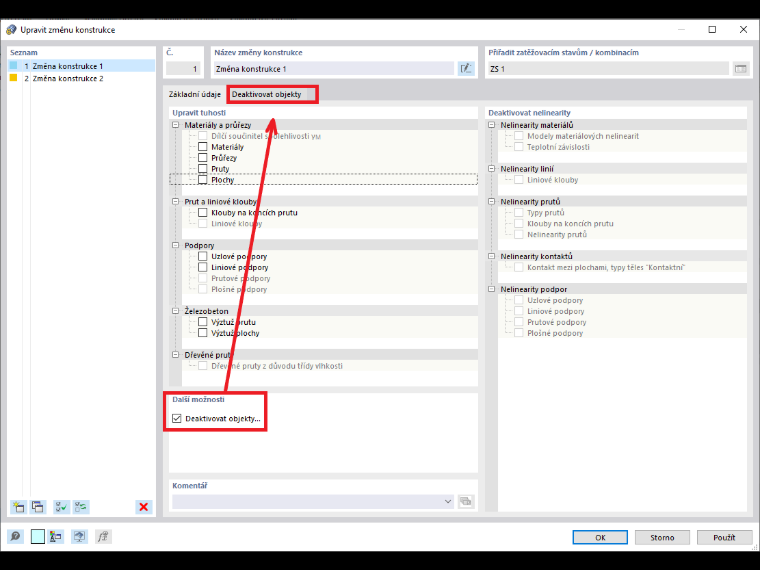
Task: Collapse Nelinearity kontaktů group
Action: pos(491,256)
